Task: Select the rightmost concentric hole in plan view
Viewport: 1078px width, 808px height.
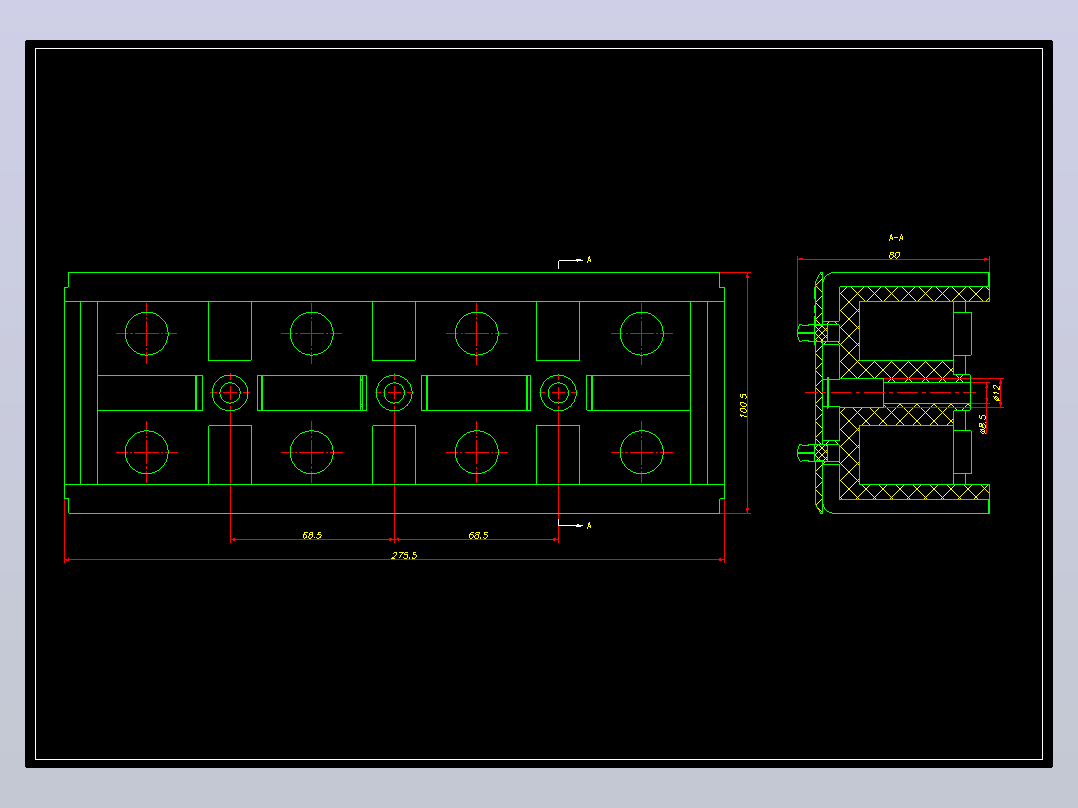Action: (x=558, y=393)
